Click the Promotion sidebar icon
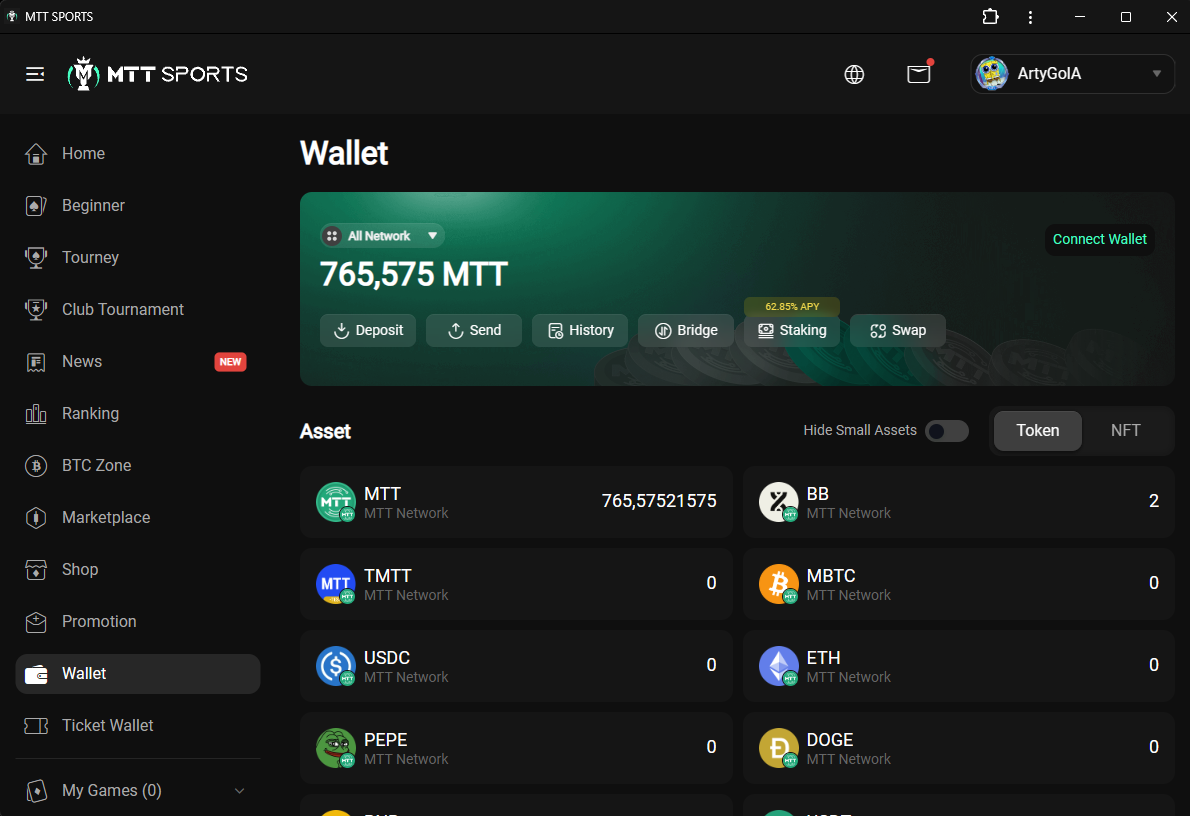This screenshot has width=1190, height=816. (x=36, y=622)
